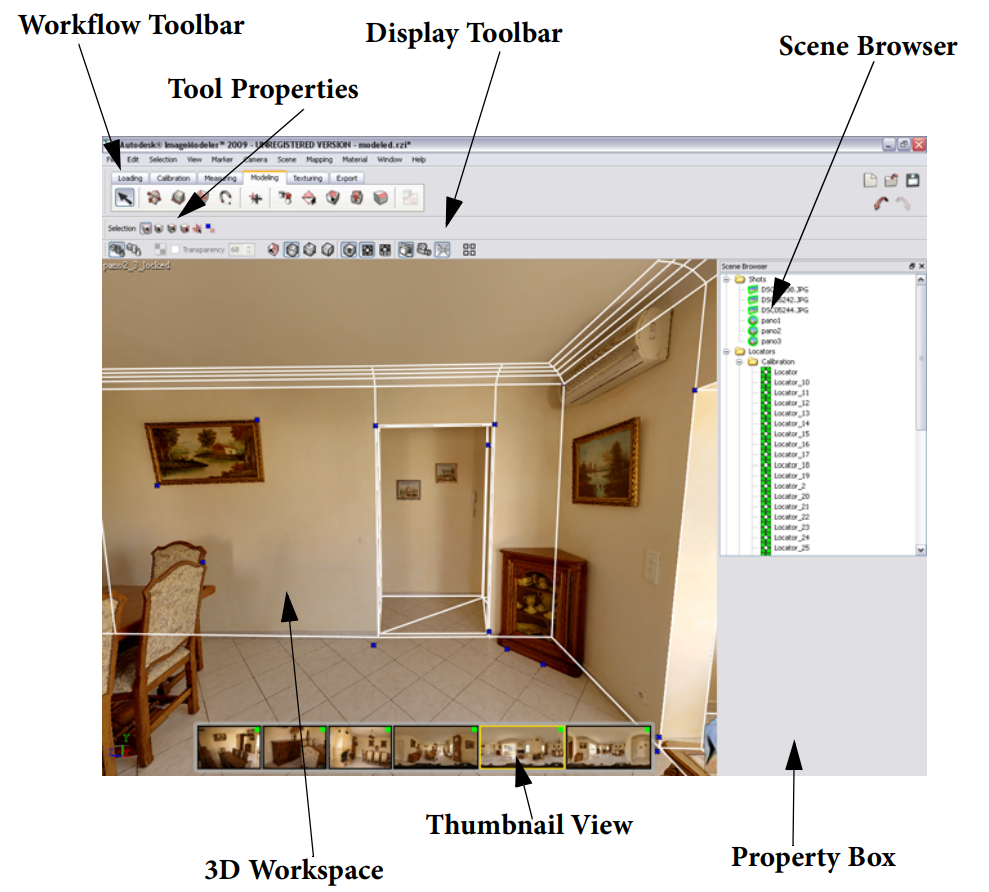The height and width of the screenshot is (892, 989).
Task: Enable the Transparency checkbox
Action: pyautogui.click(x=176, y=250)
